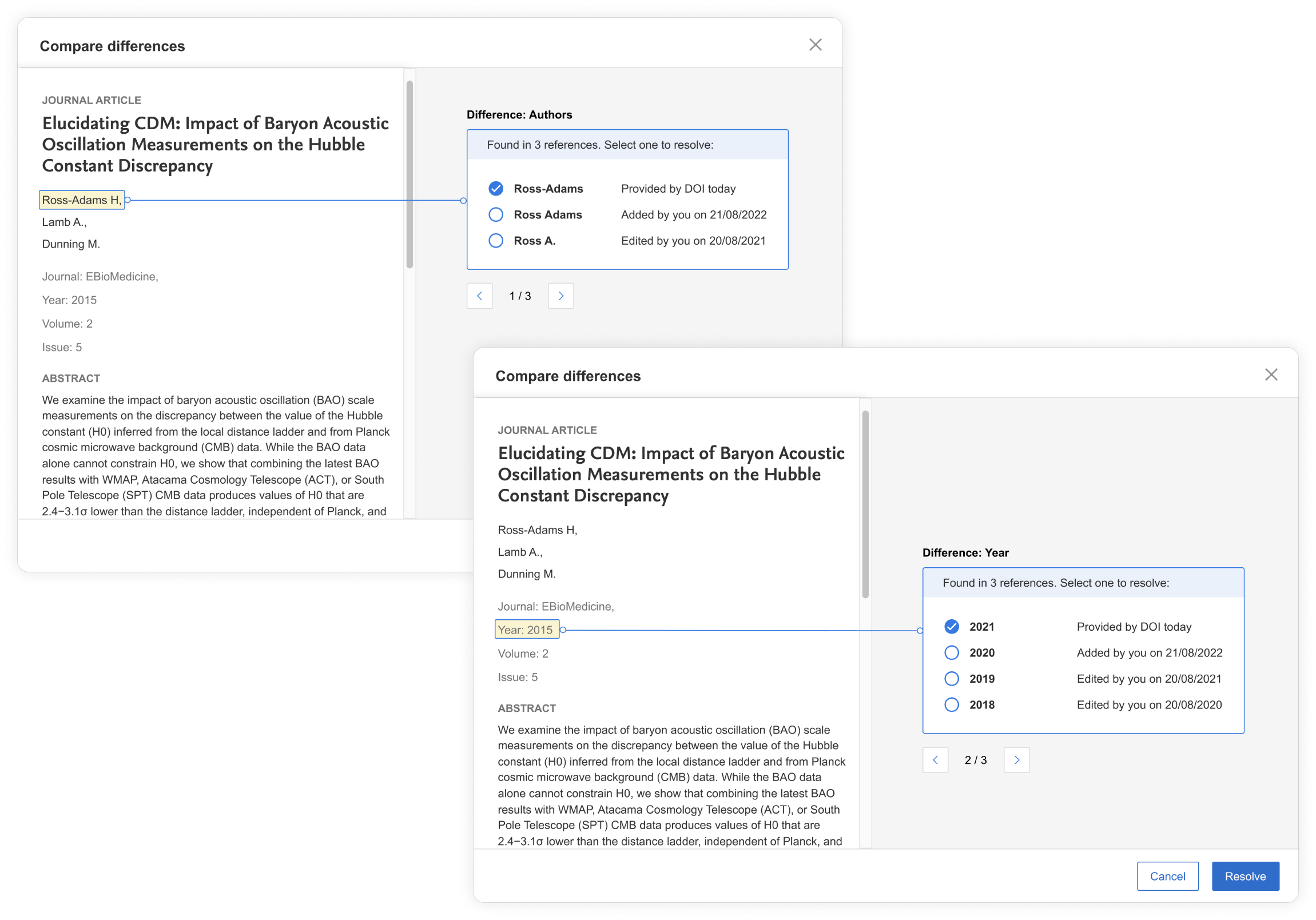
Task: Click highlighted Ross-Adams H author field
Action: (81, 200)
